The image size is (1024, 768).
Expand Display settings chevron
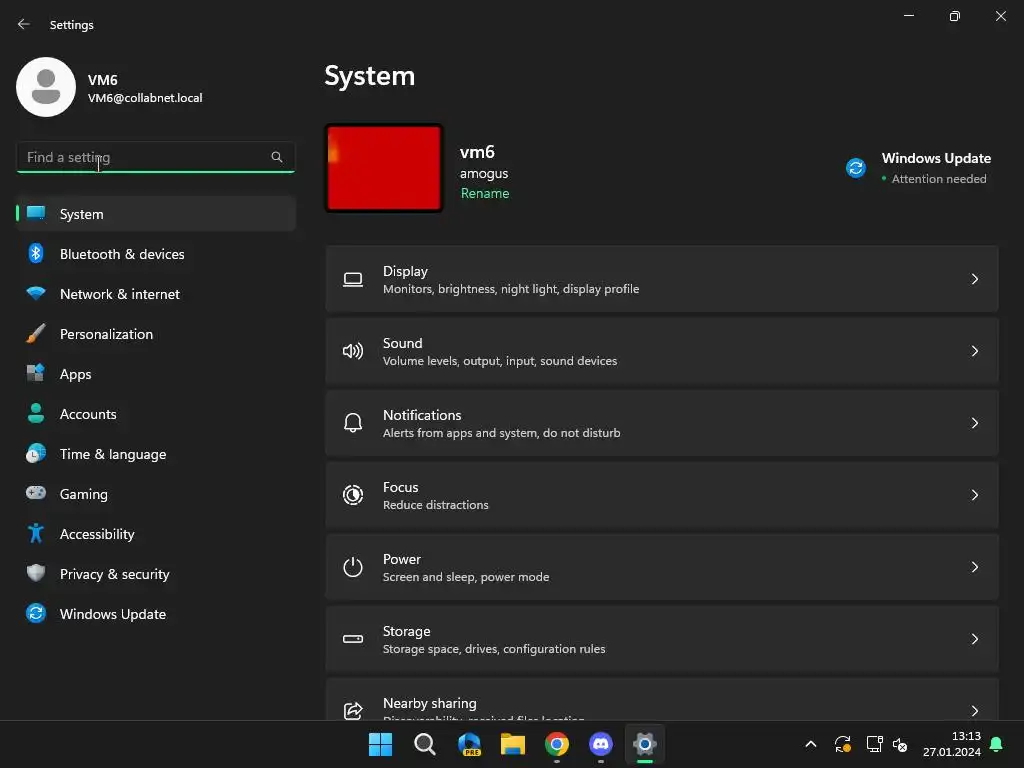tap(974, 279)
